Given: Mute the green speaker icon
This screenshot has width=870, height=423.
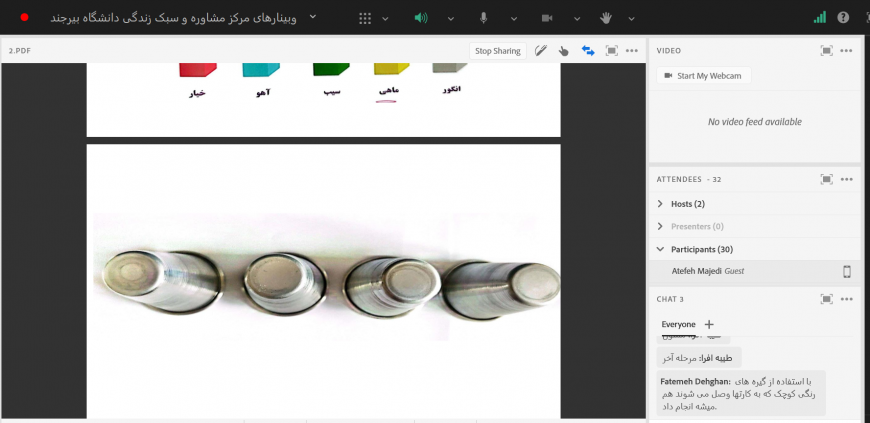Looking at the screenshot, I should tap(421, 18).
